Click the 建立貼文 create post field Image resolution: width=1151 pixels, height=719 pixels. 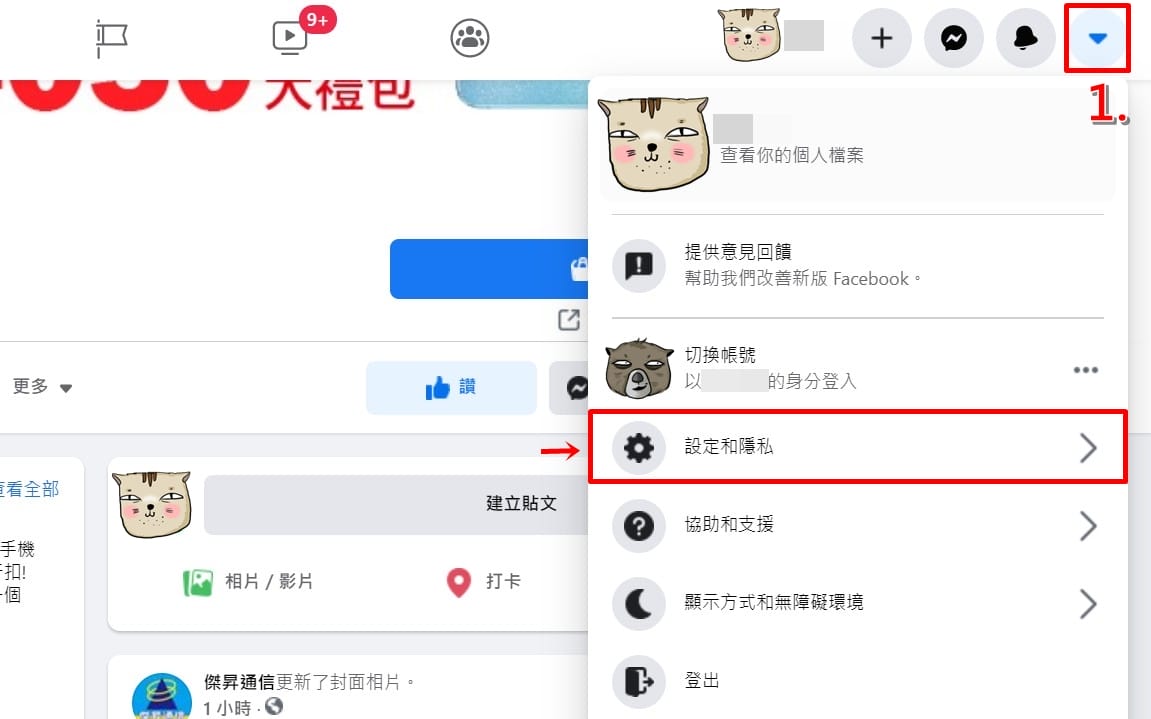click(x=396, y=505)
